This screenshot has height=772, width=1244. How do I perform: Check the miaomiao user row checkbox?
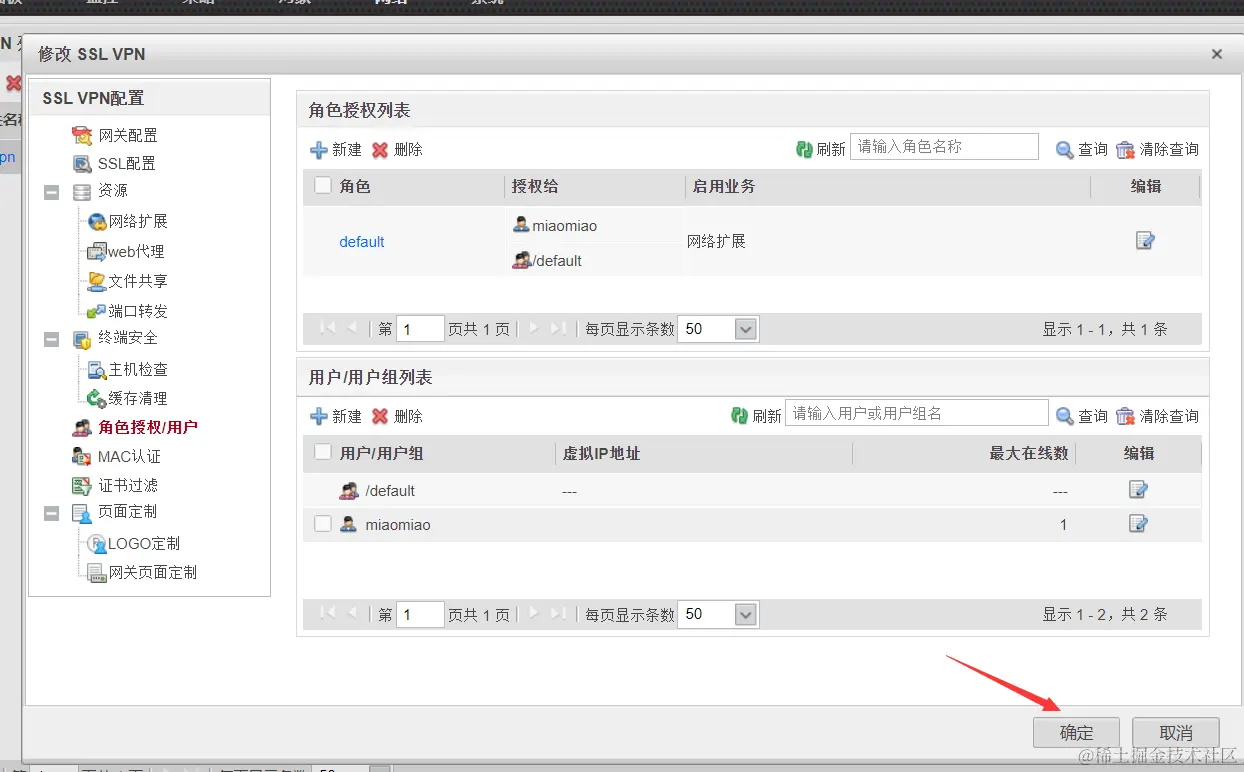tap(322, 523)
